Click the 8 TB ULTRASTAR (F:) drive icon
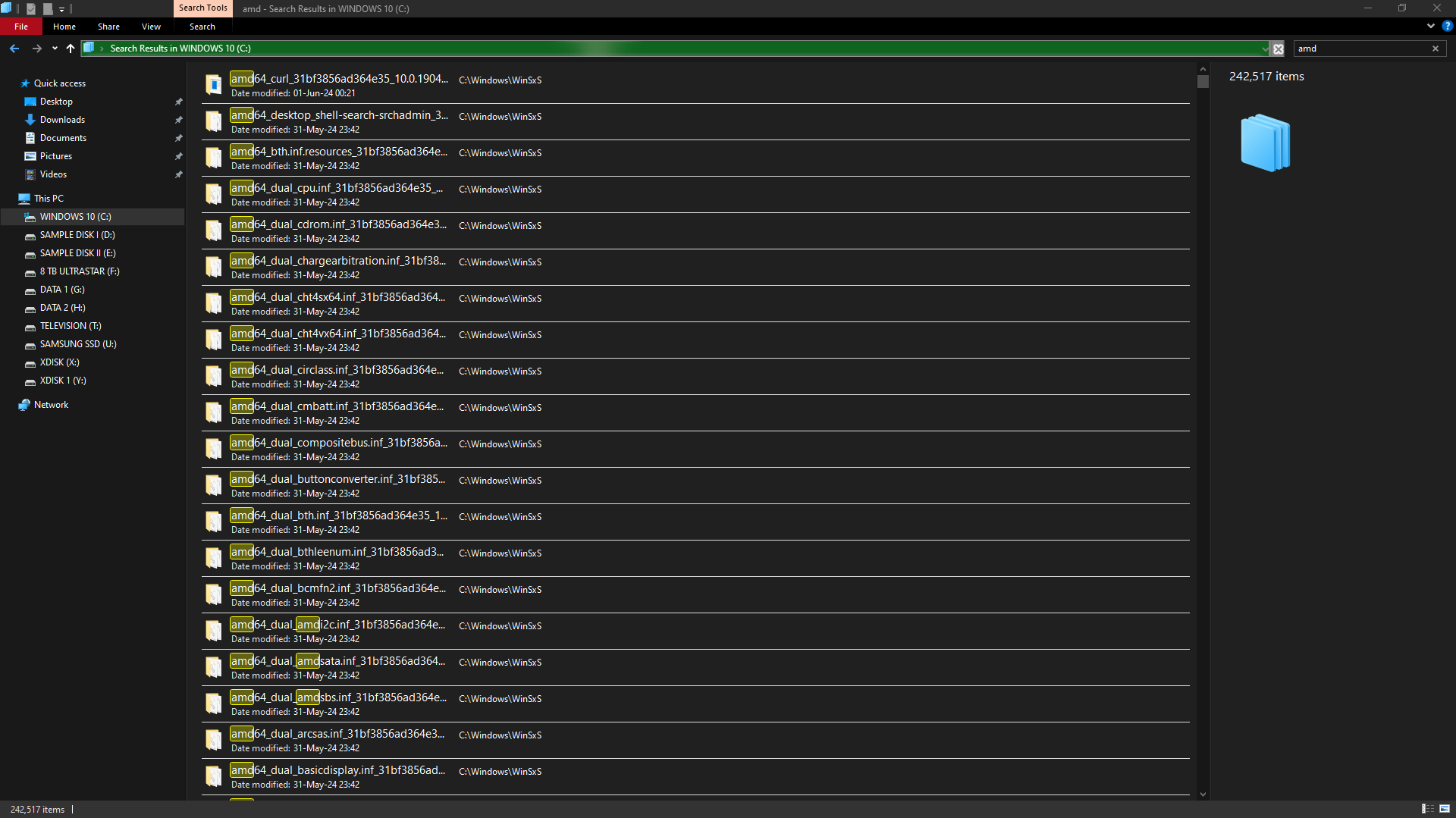 30,271
